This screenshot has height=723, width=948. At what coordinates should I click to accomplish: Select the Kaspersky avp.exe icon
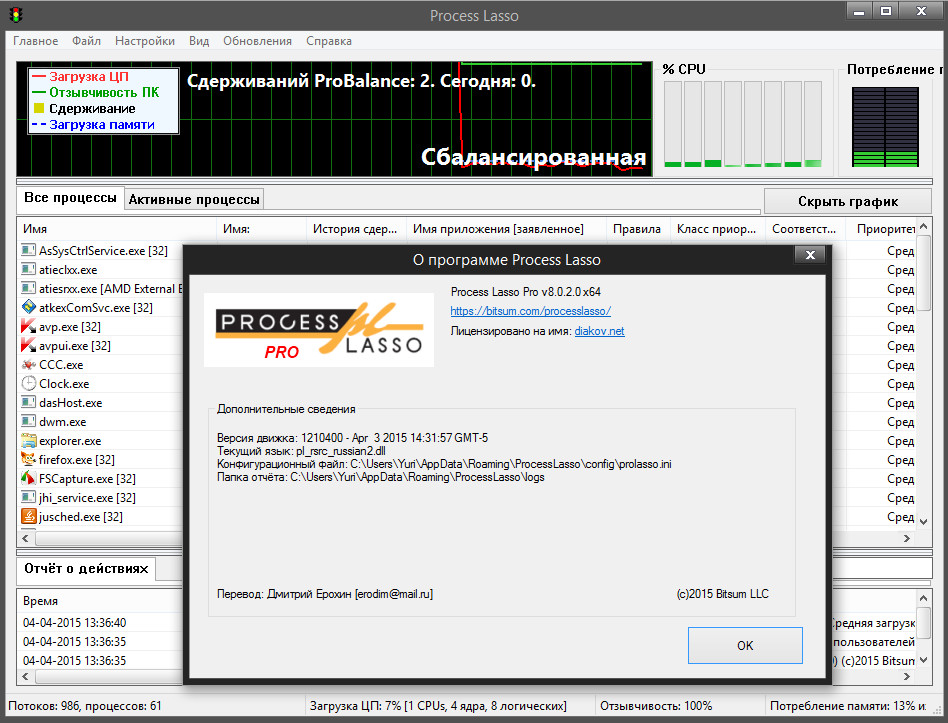(x=28, y=326)
